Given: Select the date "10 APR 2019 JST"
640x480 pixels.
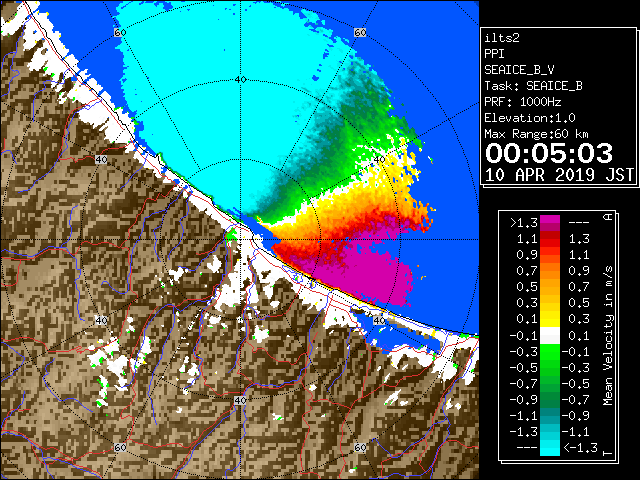Looking at the screenshot, I should pos(559,175).
